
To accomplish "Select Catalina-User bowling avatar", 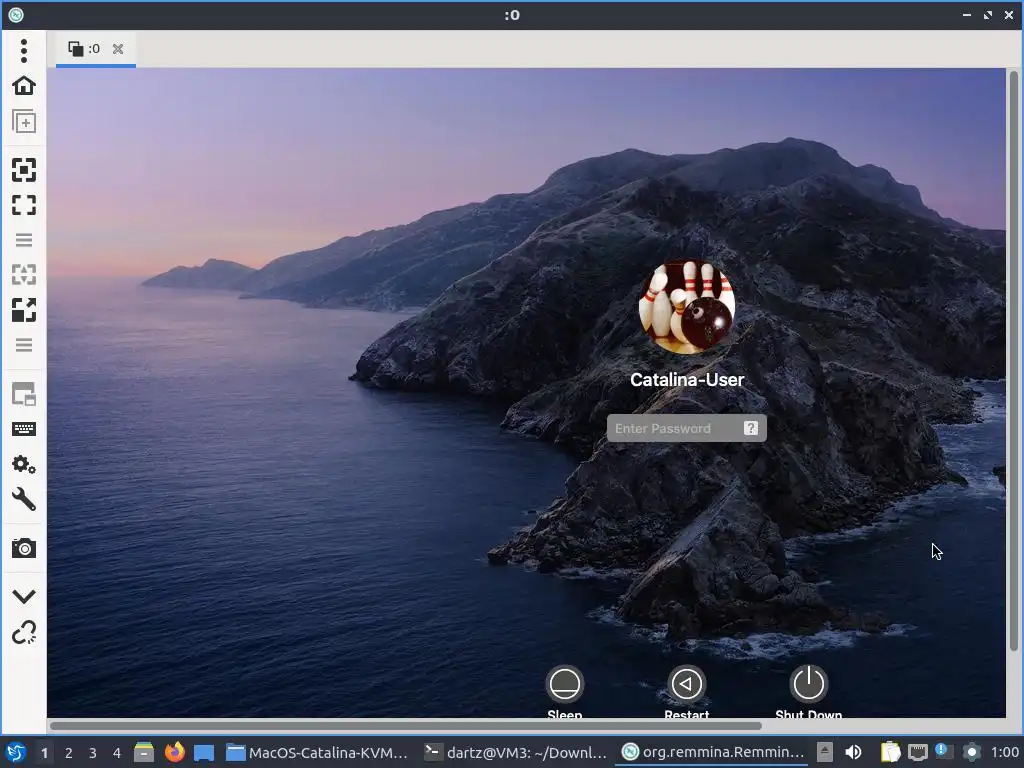I will point(686,307).
